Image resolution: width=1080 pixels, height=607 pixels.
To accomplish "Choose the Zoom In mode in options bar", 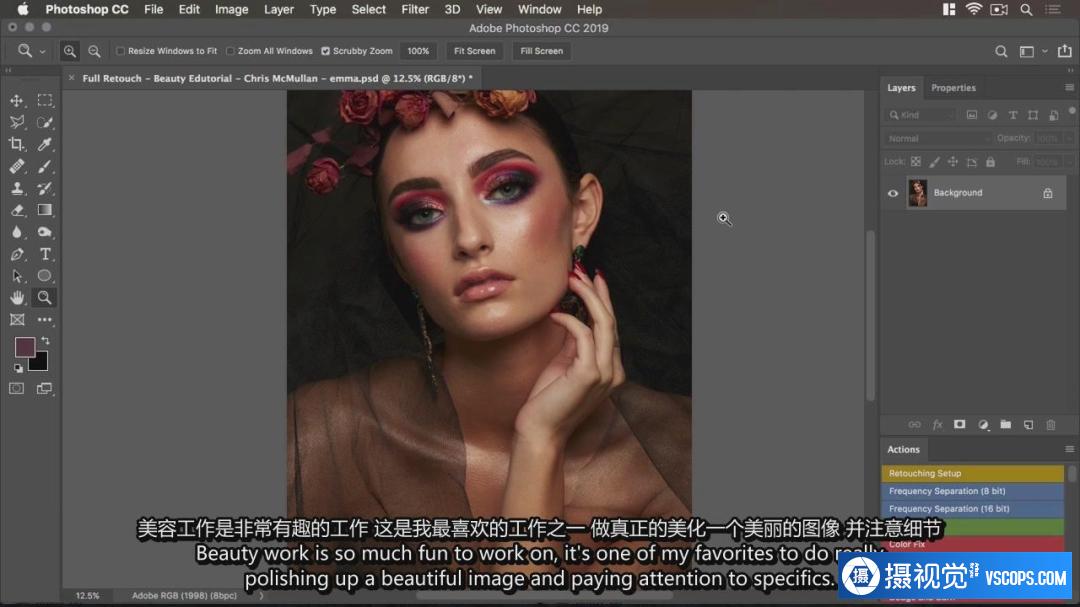I will pos(70,51).
